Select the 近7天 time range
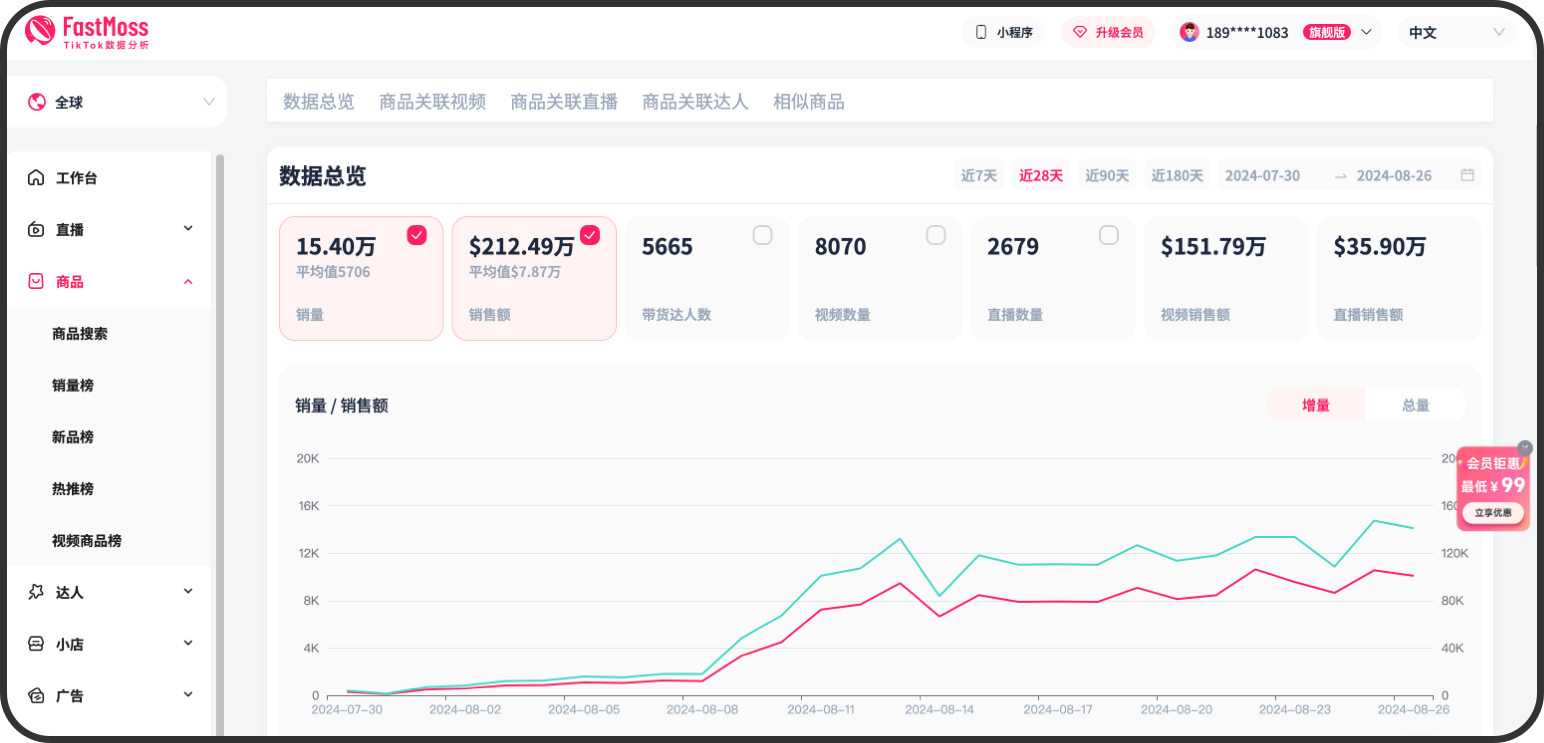Viewport: 1544px width, 743px height. pyautogui.click(x=980, y=176)
